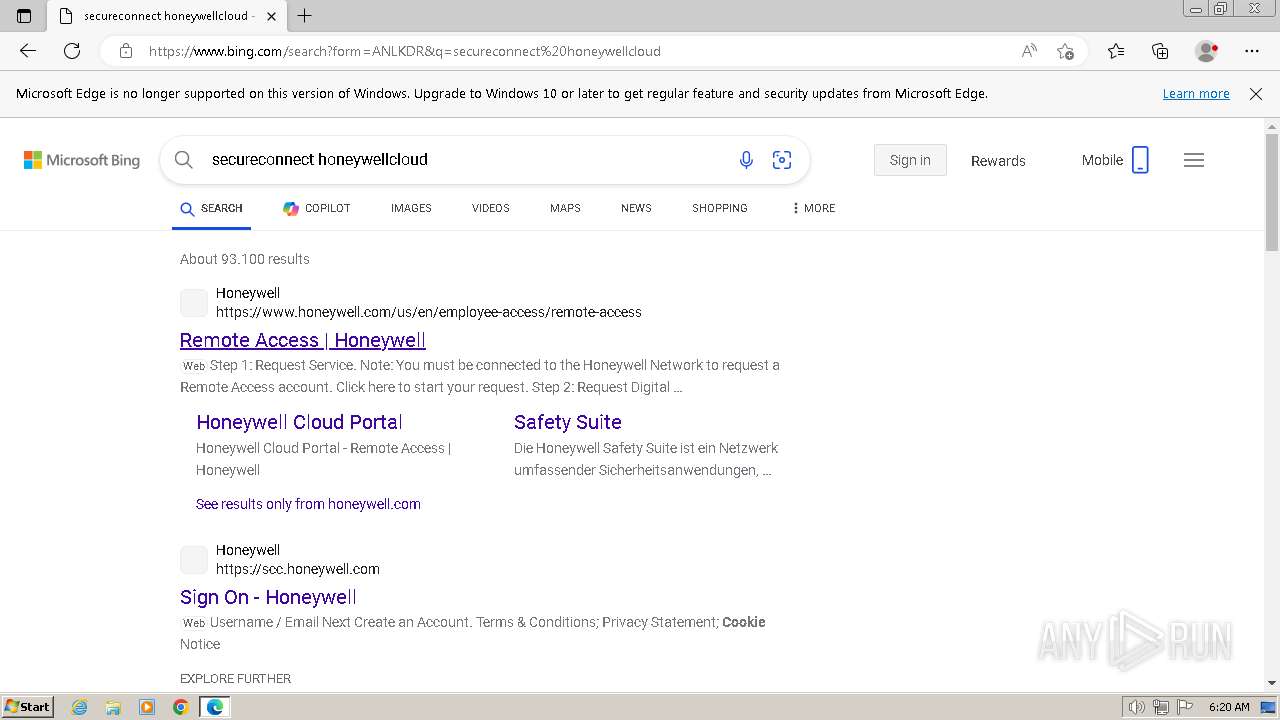Go to Microsoft Bing home logo

pyautogui.click(x=82, y=160)
